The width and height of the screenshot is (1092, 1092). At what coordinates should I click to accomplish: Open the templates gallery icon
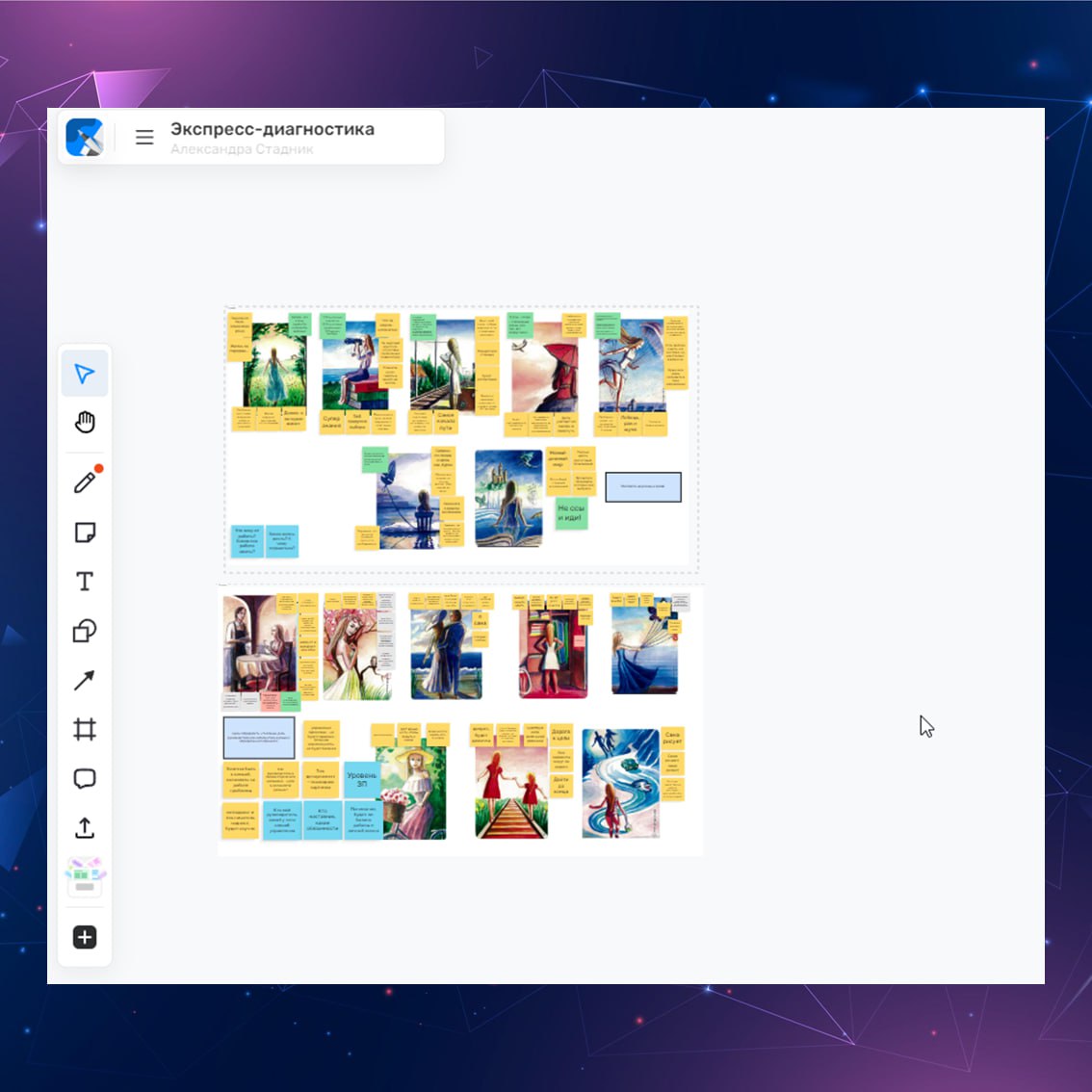(85, 877)
